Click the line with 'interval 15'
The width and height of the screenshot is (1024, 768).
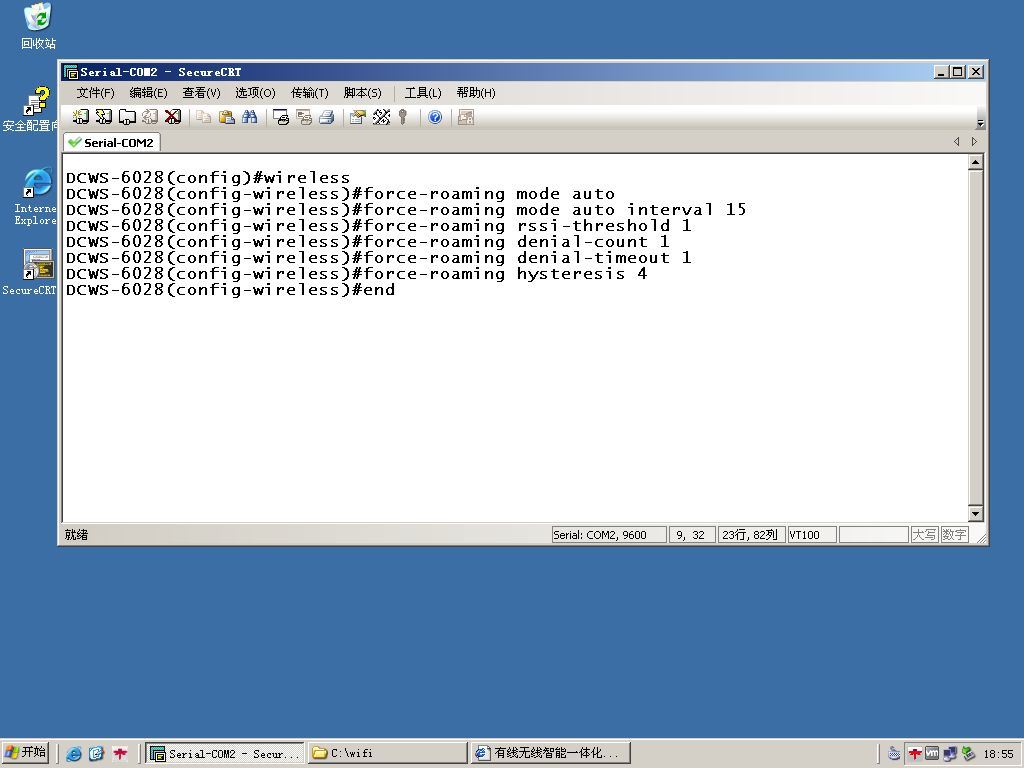pyautogui.click(x=406, y=210)
